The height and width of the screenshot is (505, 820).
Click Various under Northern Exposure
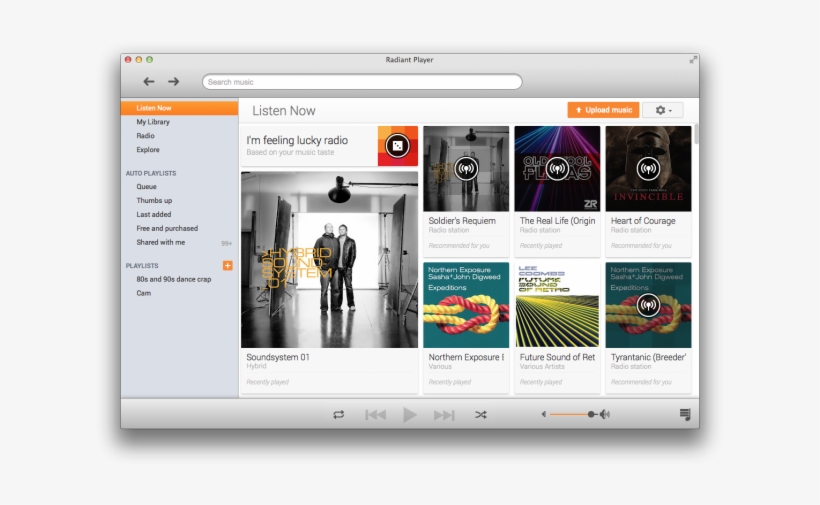point(440,366)
